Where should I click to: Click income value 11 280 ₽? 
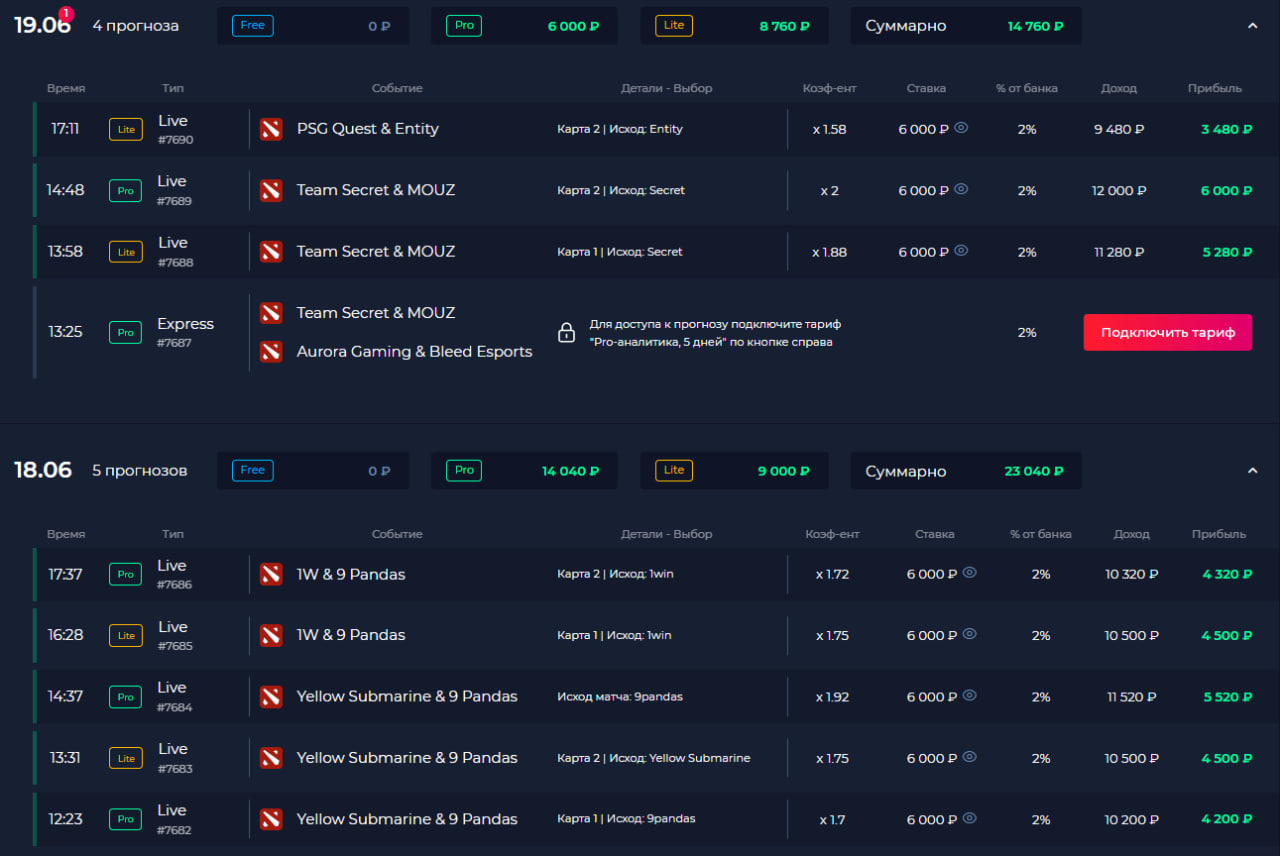[x=1120, y=252]
